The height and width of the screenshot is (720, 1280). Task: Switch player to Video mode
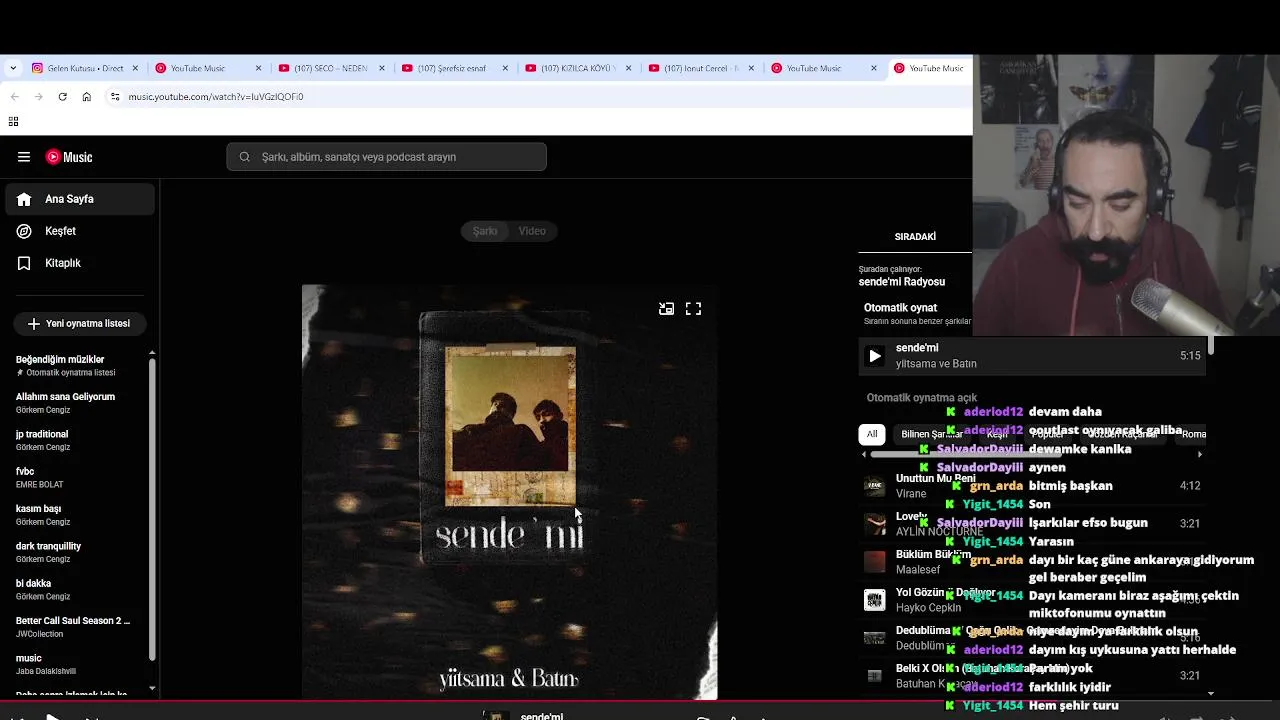[532, 231]
